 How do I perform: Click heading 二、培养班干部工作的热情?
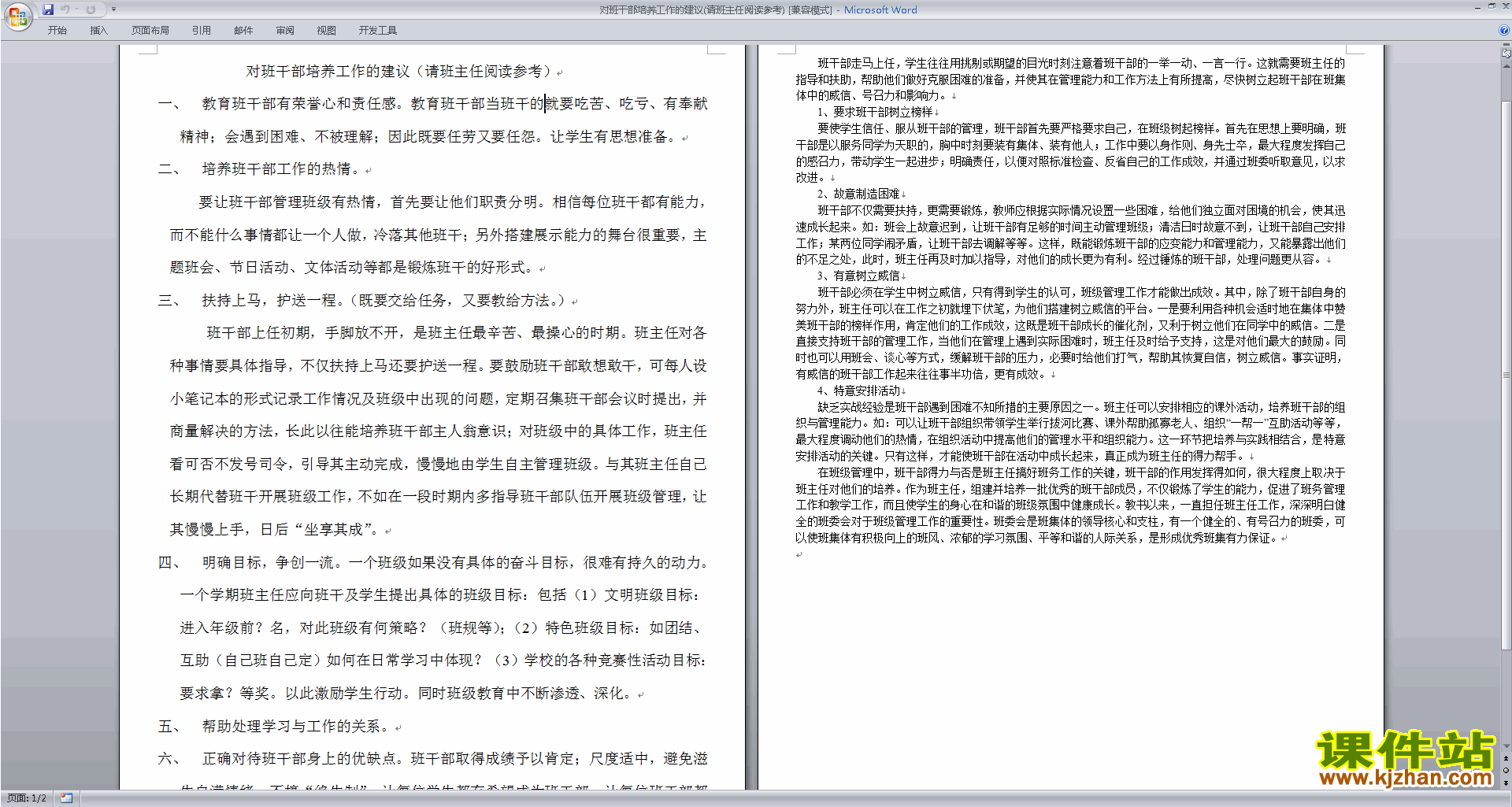(260, 169)
